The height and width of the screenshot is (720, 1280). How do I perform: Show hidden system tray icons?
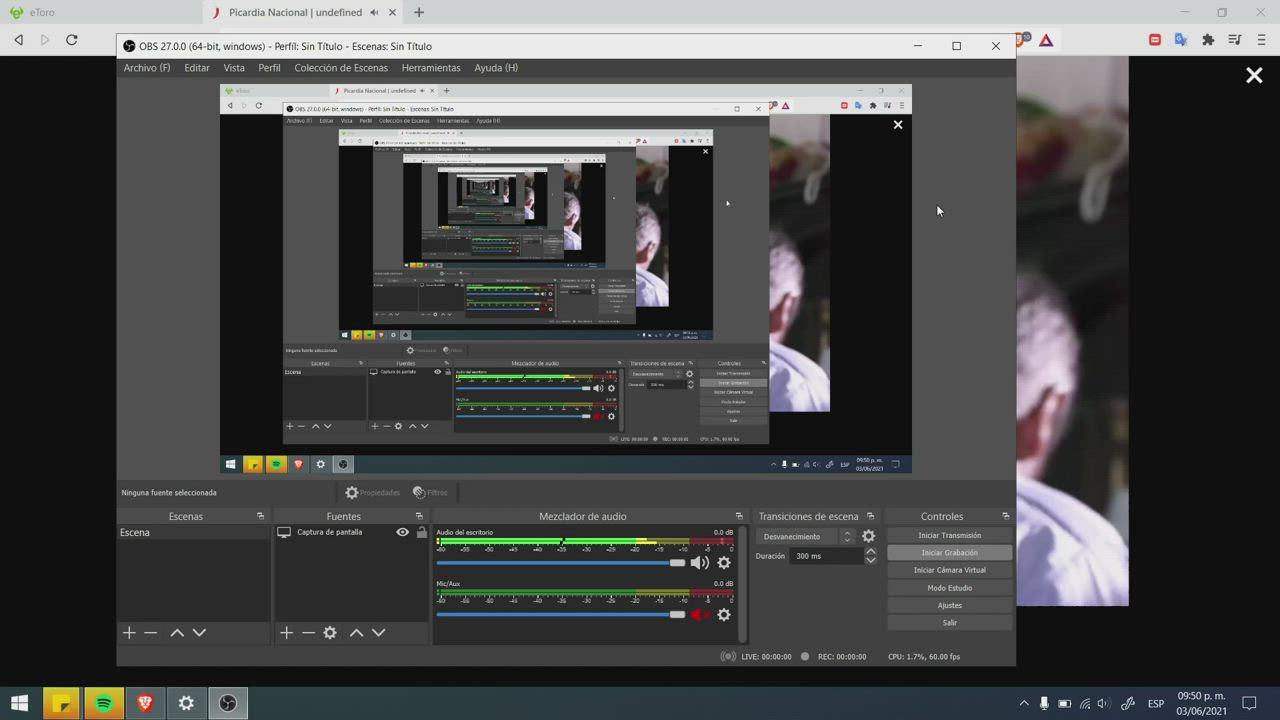[x=1023, y=703]
